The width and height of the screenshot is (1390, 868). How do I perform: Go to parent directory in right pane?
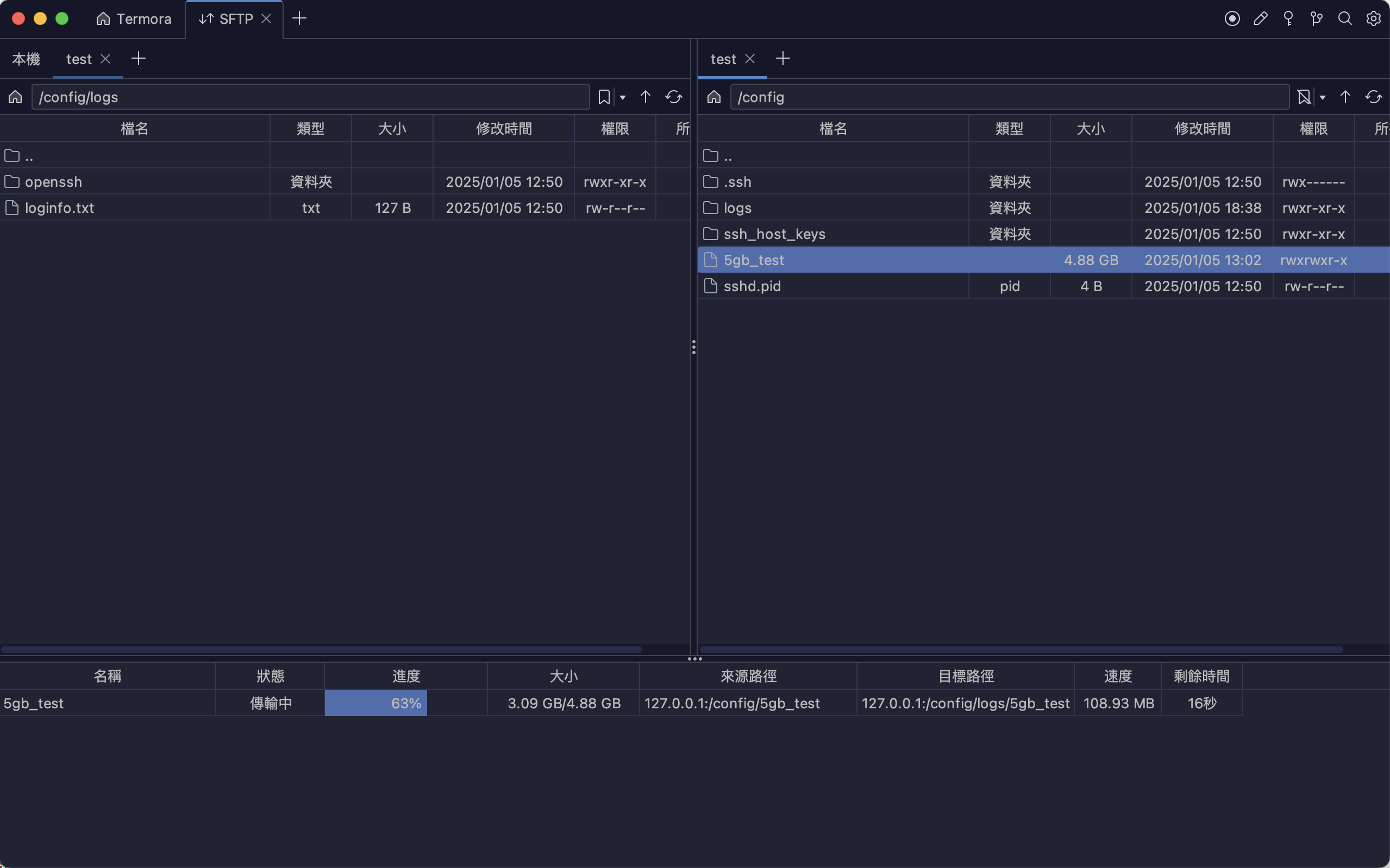[x=1345, y=97]
